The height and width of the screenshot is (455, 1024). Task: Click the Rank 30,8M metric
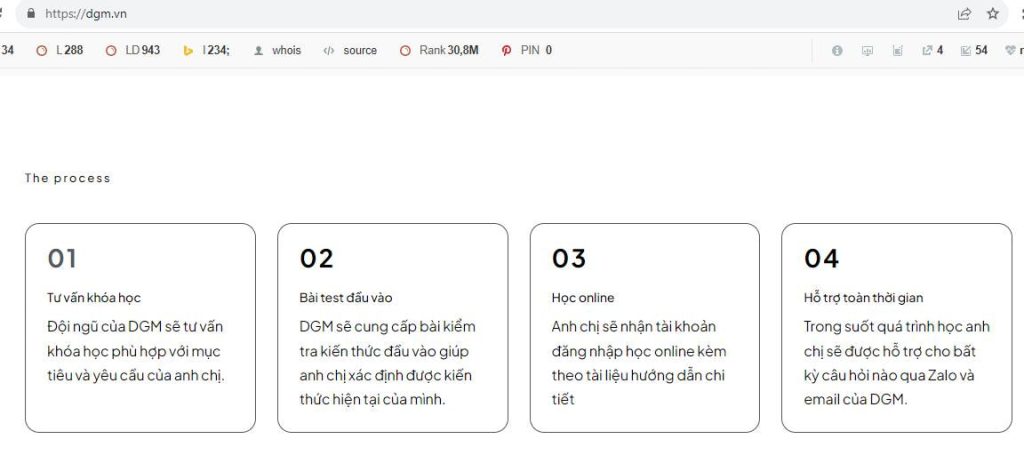point(439,50)
